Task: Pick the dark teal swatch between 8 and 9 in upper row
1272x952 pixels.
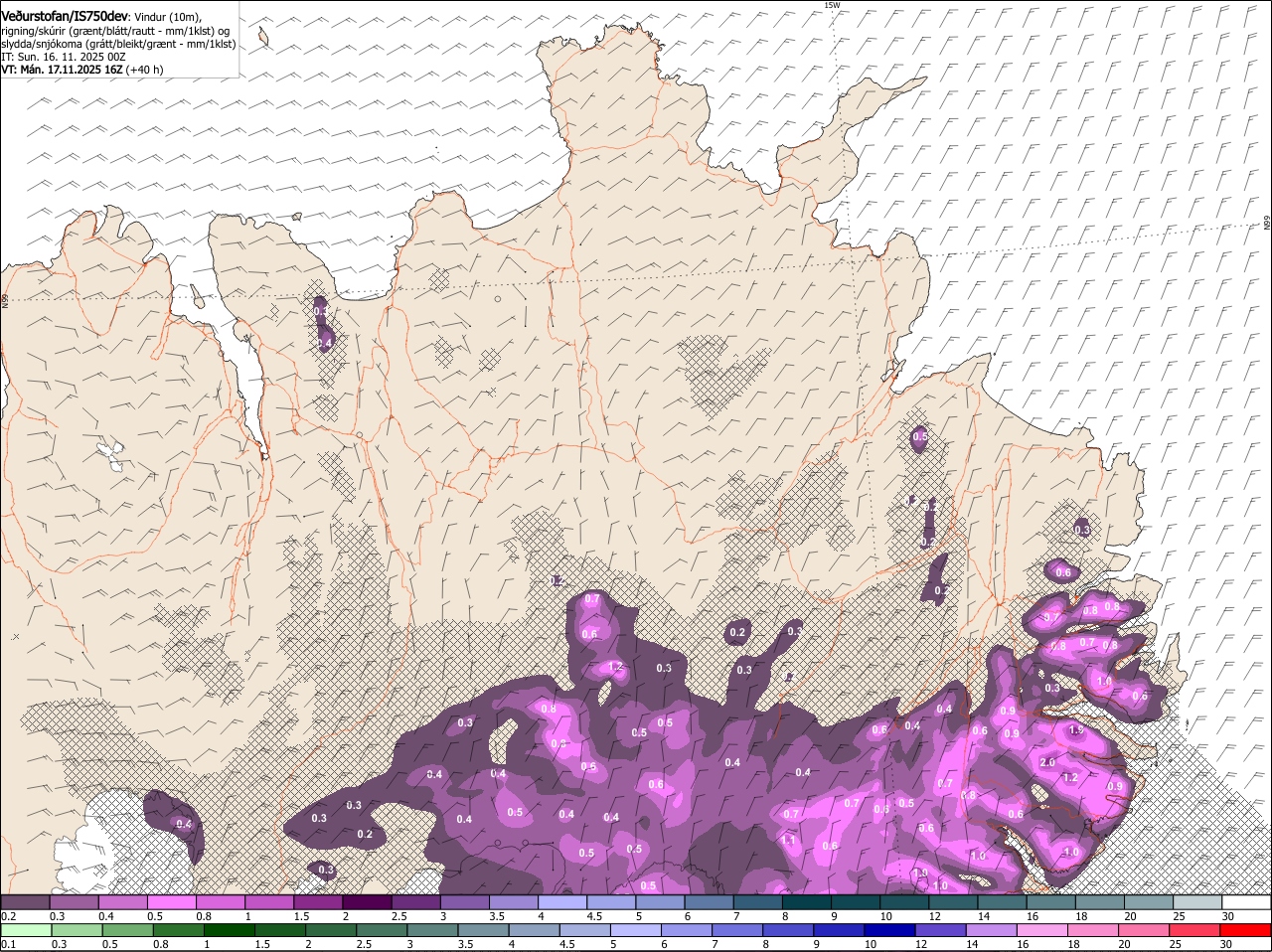Action: click(807, 901)
